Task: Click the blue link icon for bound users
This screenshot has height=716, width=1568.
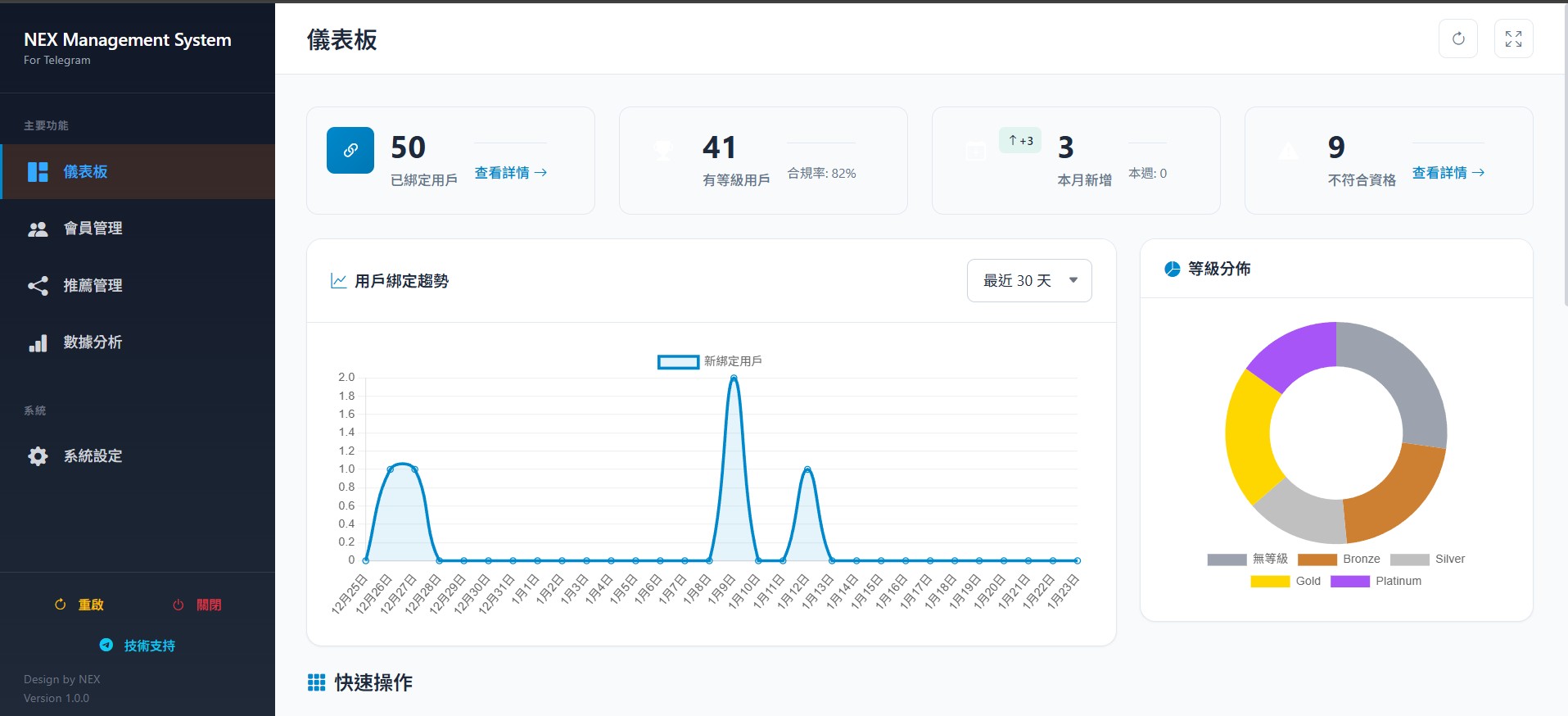Action: (x=350, y=150)
